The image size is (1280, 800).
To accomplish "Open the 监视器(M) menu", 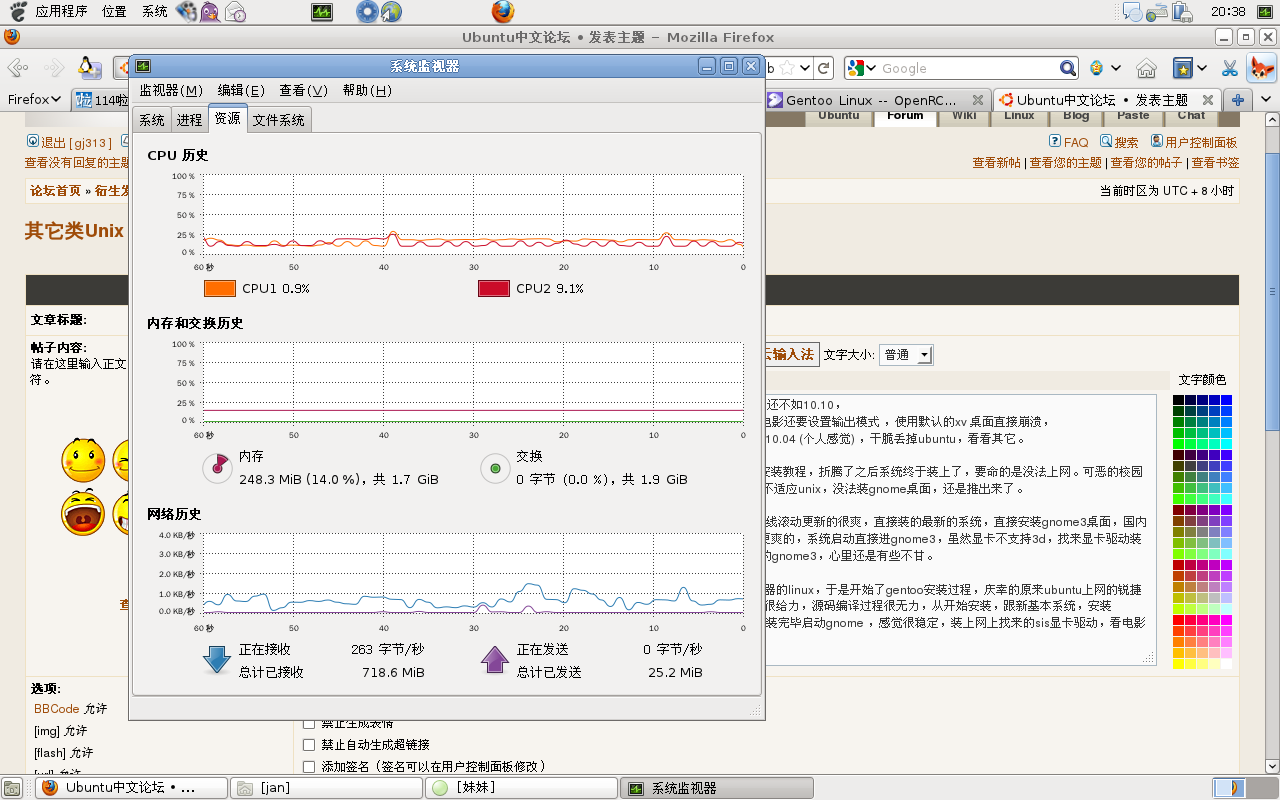I will pyautogui.click(x=170, y=90).
